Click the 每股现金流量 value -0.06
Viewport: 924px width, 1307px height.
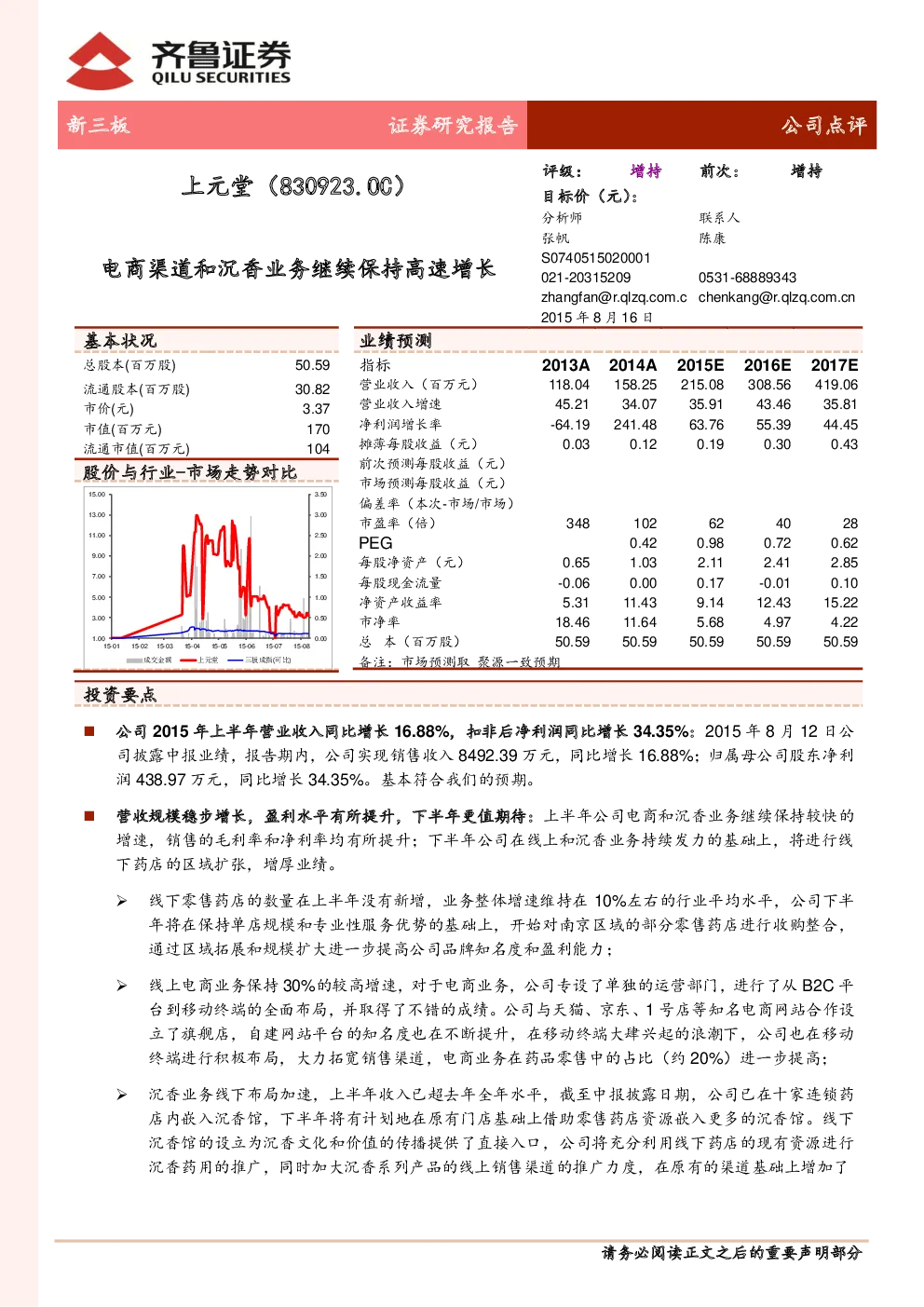(574, 583)
